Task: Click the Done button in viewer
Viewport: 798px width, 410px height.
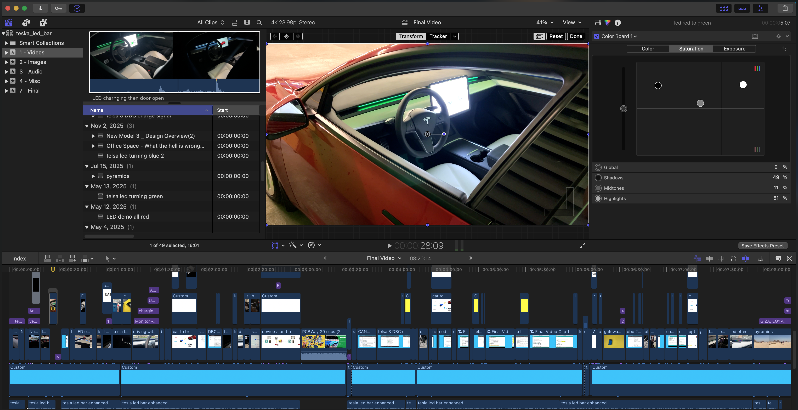Action: pos(576,36)
